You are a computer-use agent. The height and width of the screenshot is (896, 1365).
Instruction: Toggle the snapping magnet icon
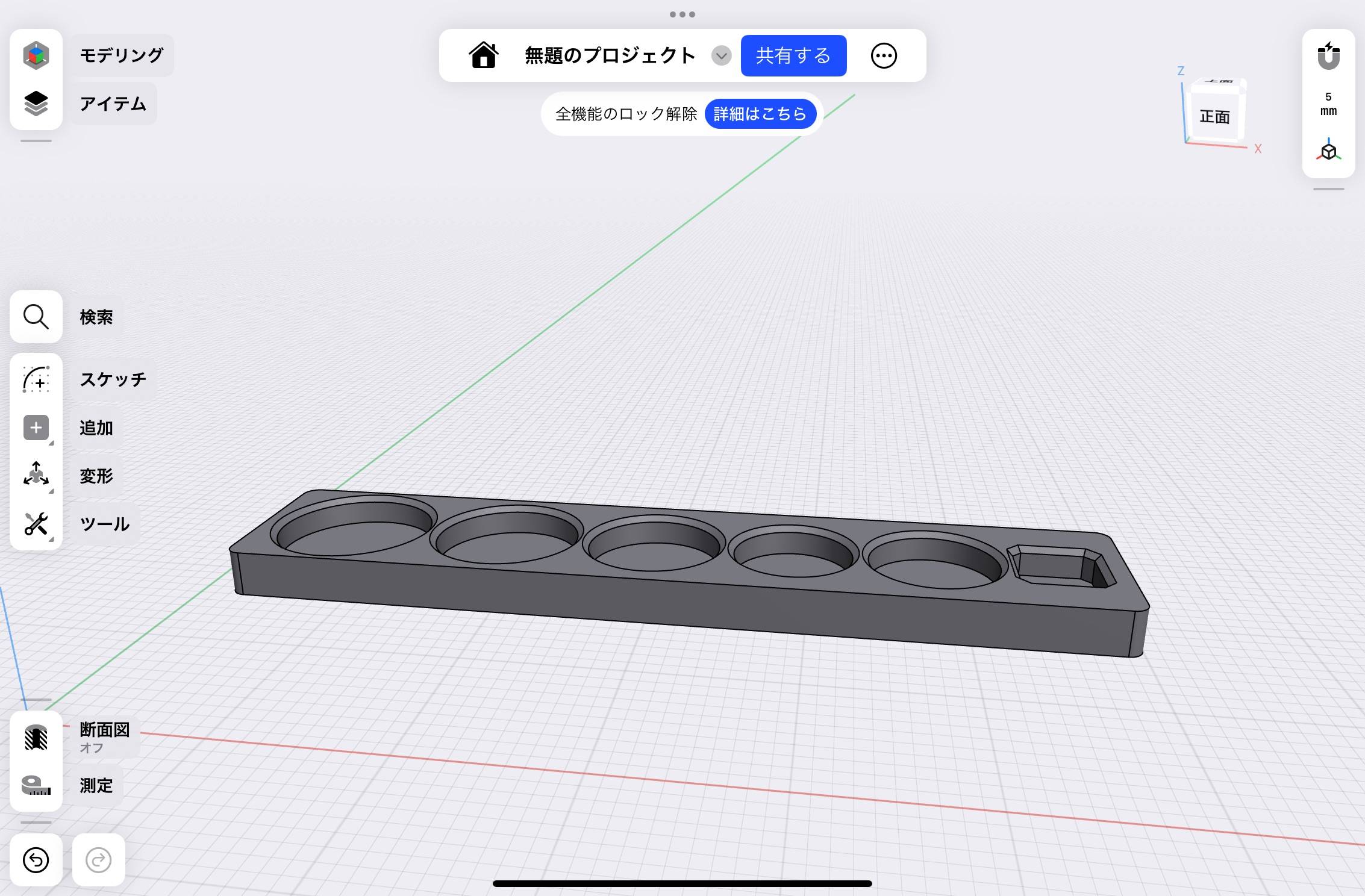pos(1328,56)
